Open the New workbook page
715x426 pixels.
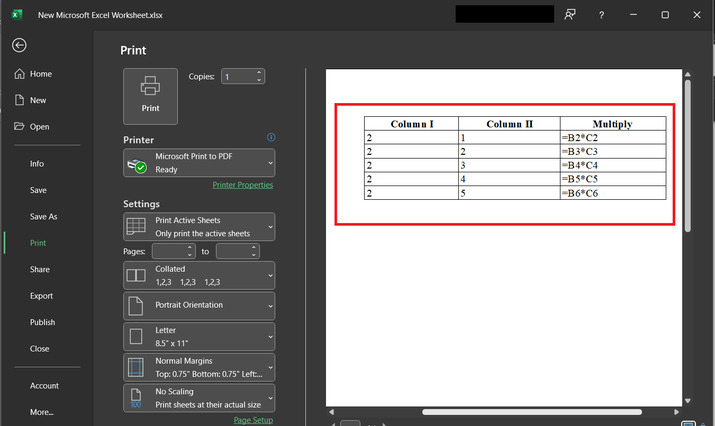tap(30, 100)
